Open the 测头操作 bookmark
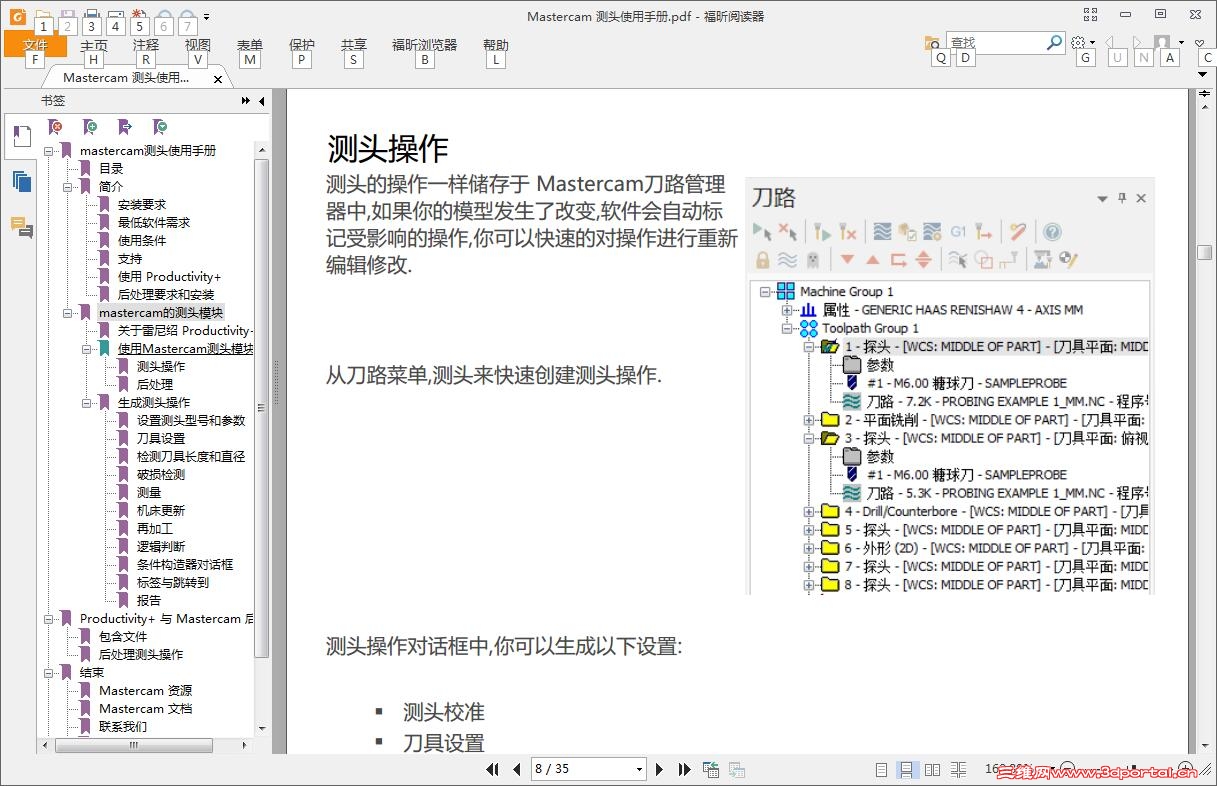The height and width of the screenshot is (786, 1217). pos(161,367)
